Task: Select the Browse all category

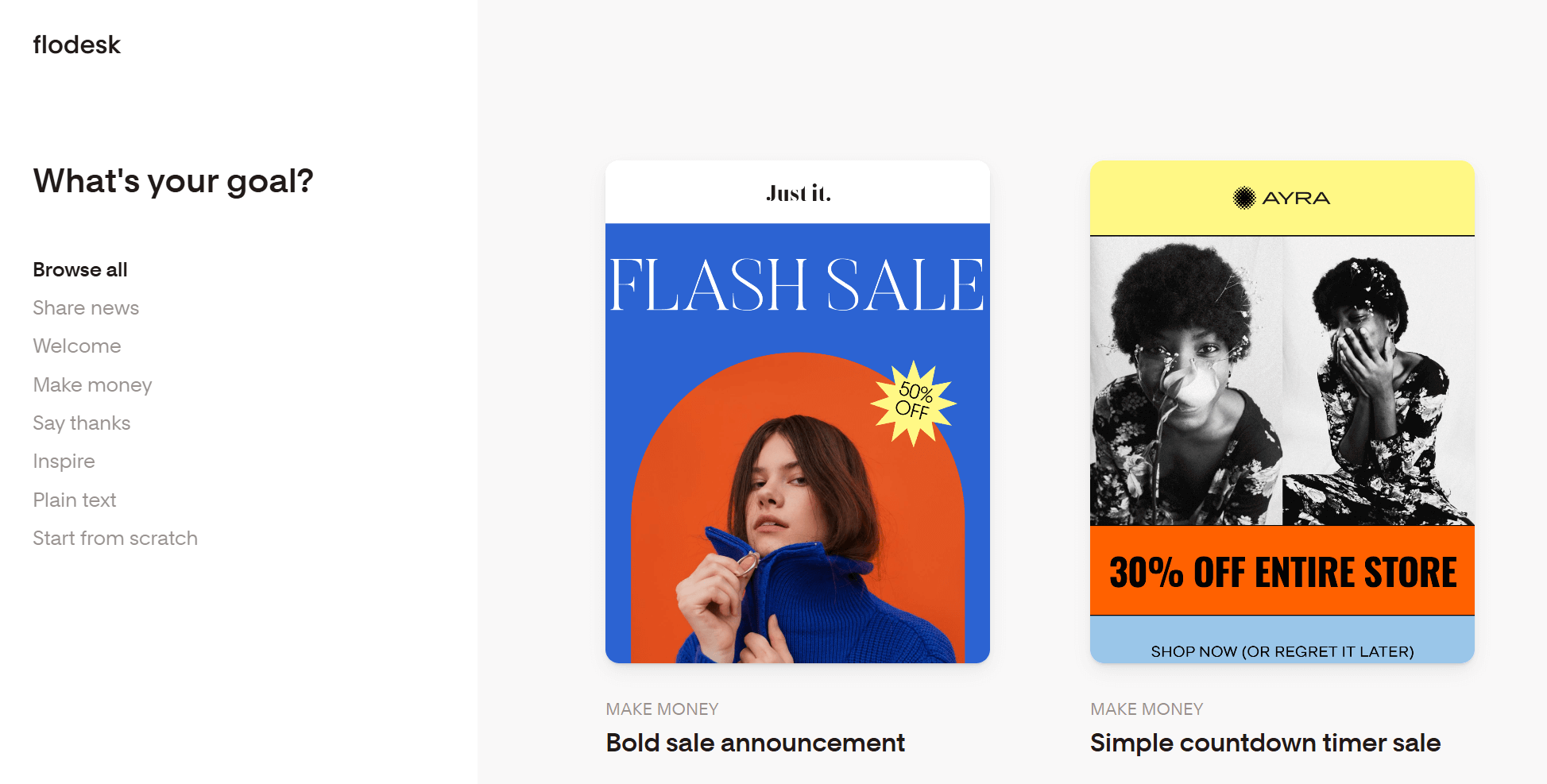Action: [80, 270]
